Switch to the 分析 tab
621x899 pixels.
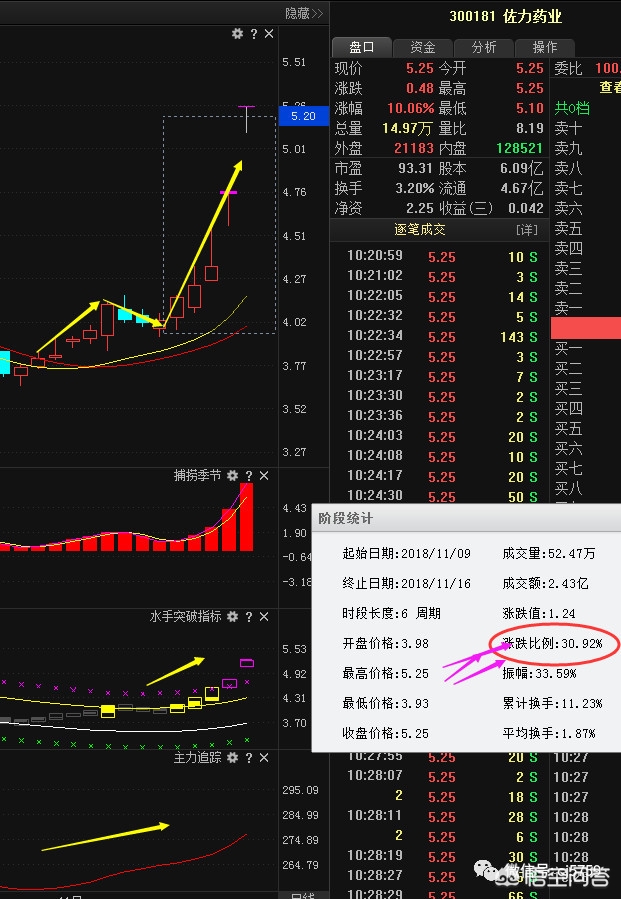[x=484, y=47]
